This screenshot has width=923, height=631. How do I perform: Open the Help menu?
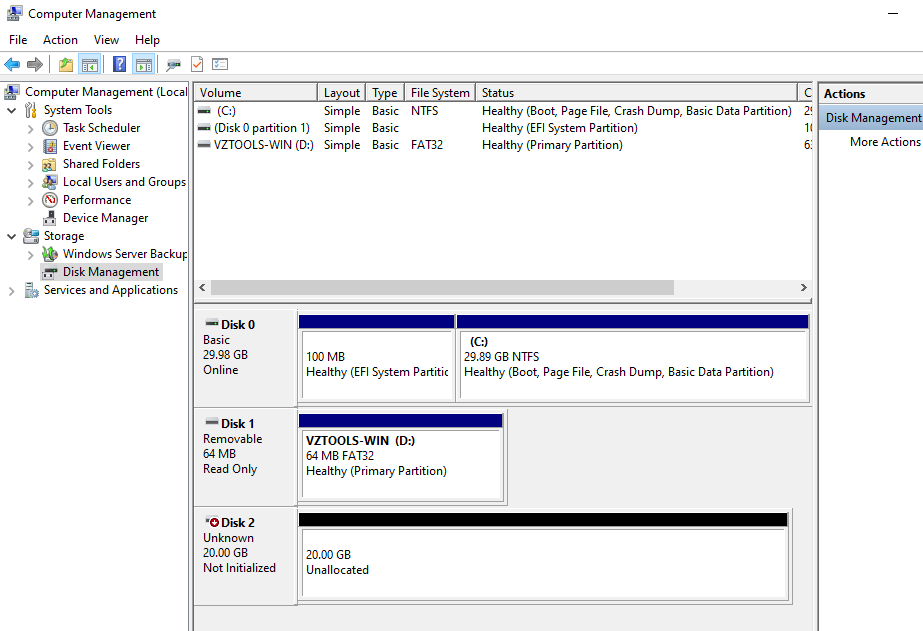click(147, 39)
